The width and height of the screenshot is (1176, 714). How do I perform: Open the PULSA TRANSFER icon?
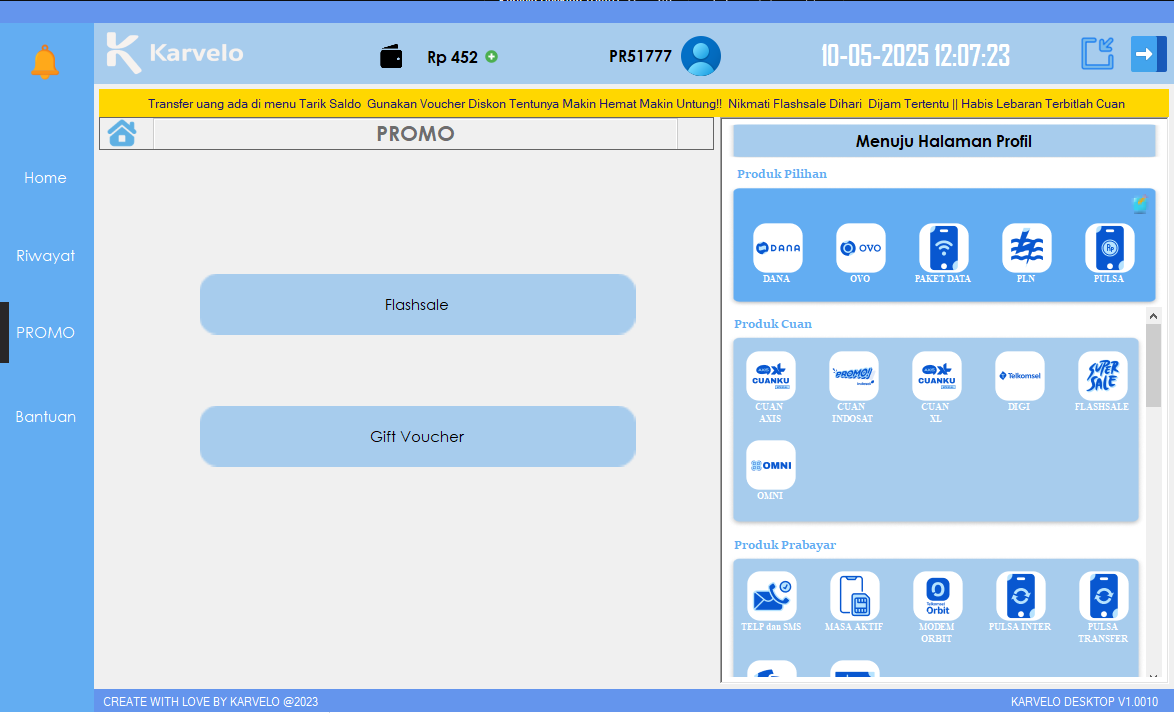point(1103,596)
